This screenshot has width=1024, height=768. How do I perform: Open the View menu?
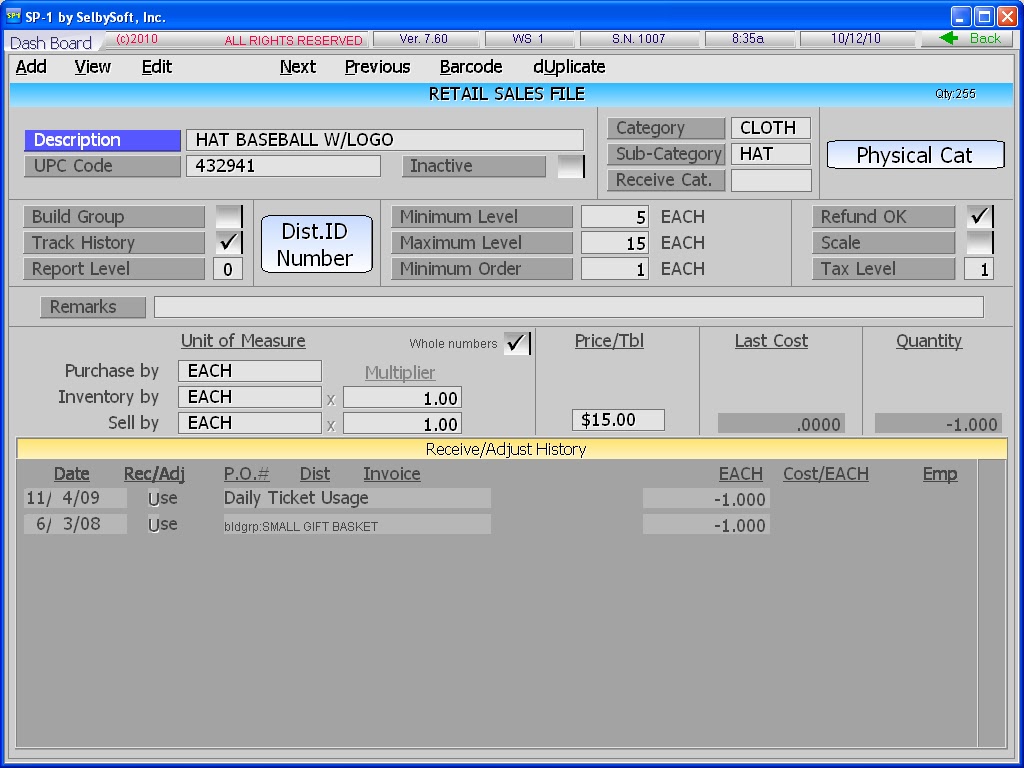pos(92,67)
